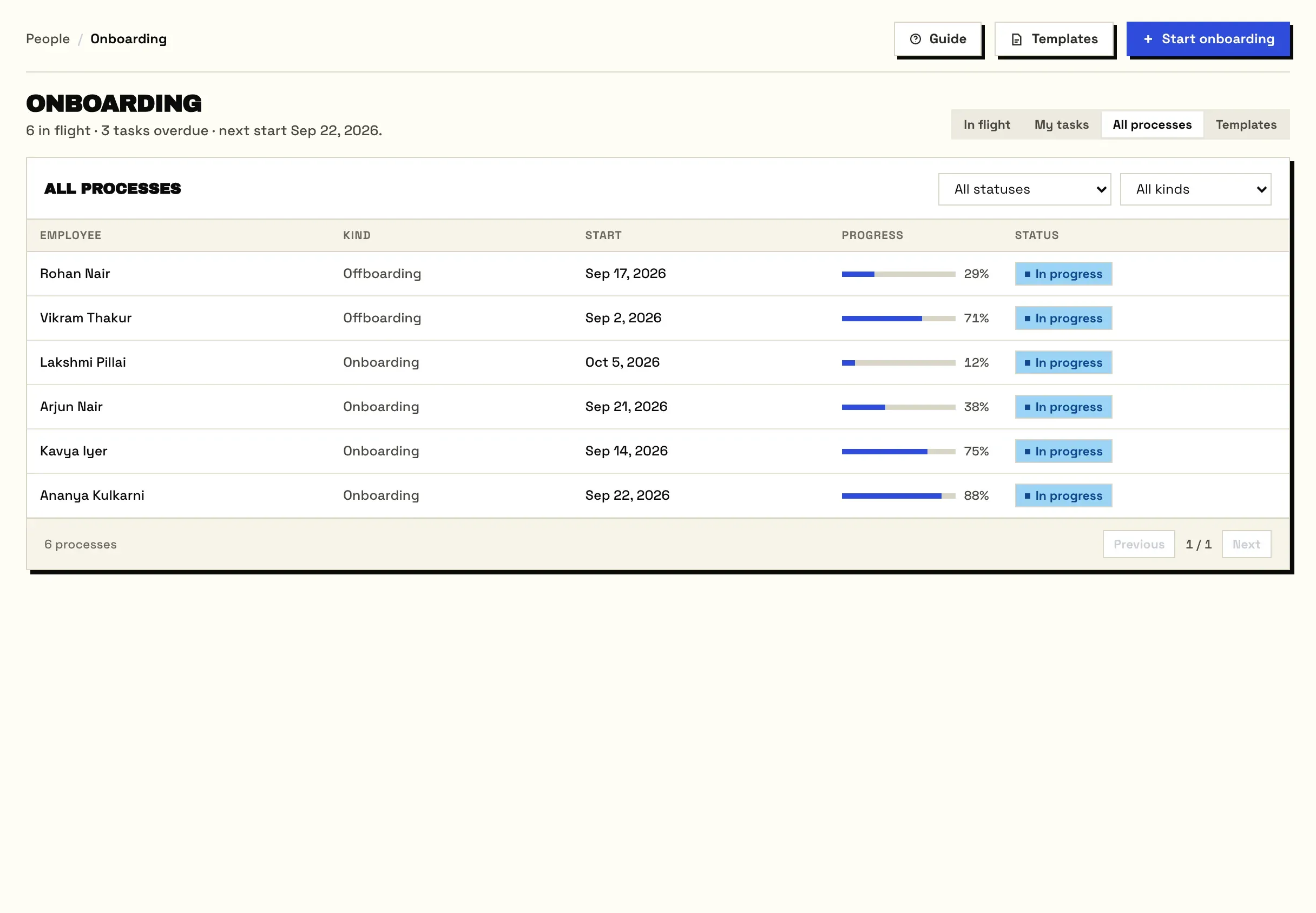Click the Sep 14, 2026 start date
This screenshot has width=1316, height=913.
pyautogui.click(x=627, y=451)
